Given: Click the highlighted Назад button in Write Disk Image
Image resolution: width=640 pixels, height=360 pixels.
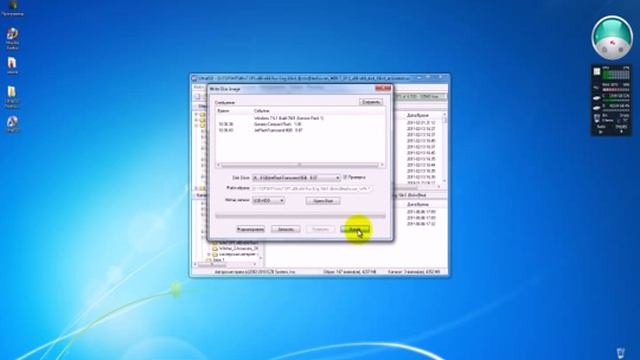Looking at the screenshot, I should tap(356, 229).
